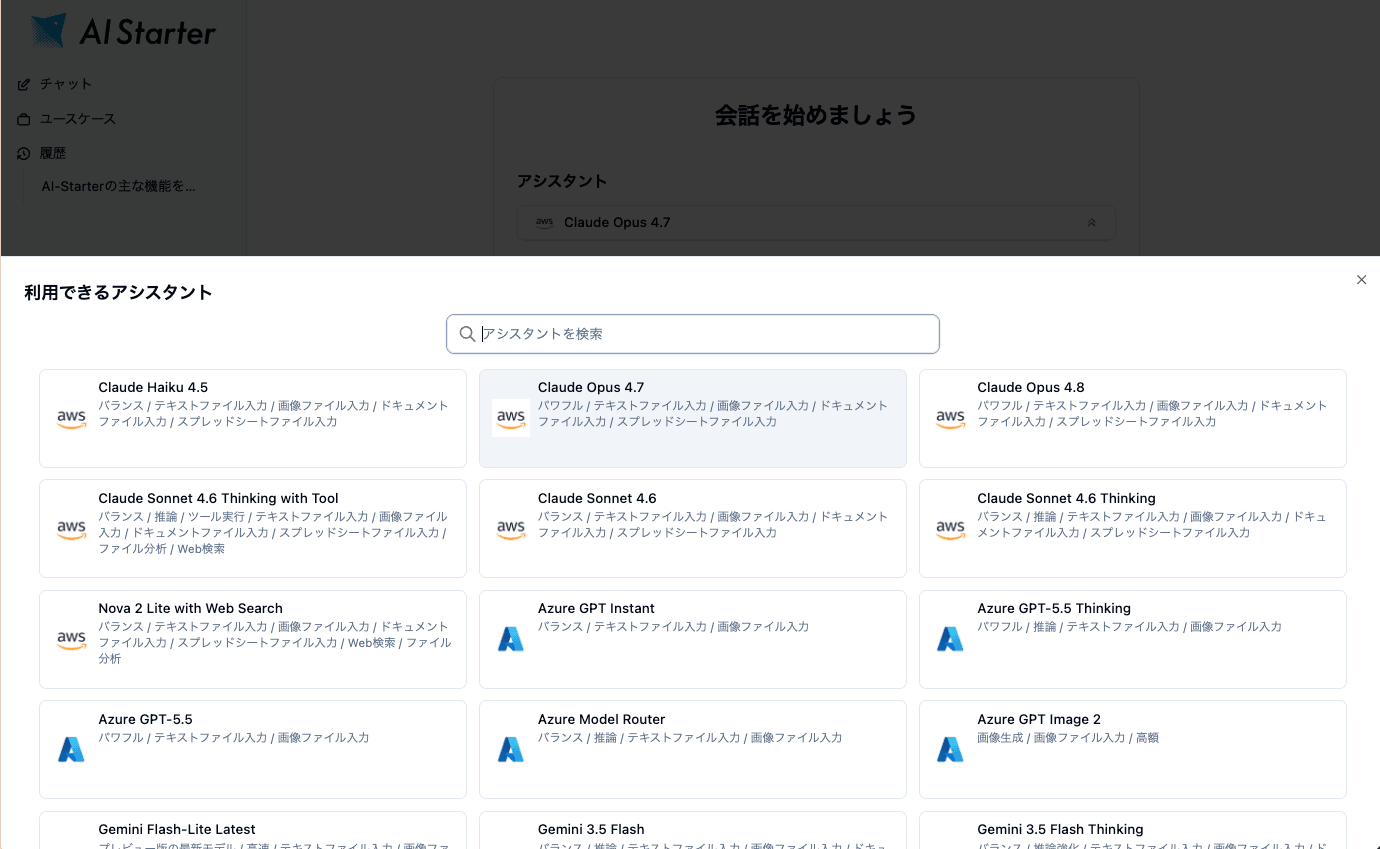Pick the Nova 2 Lite with Web Search title
Image resolution: width=1380 pixels, height=849 pixels.
[190, 608]
